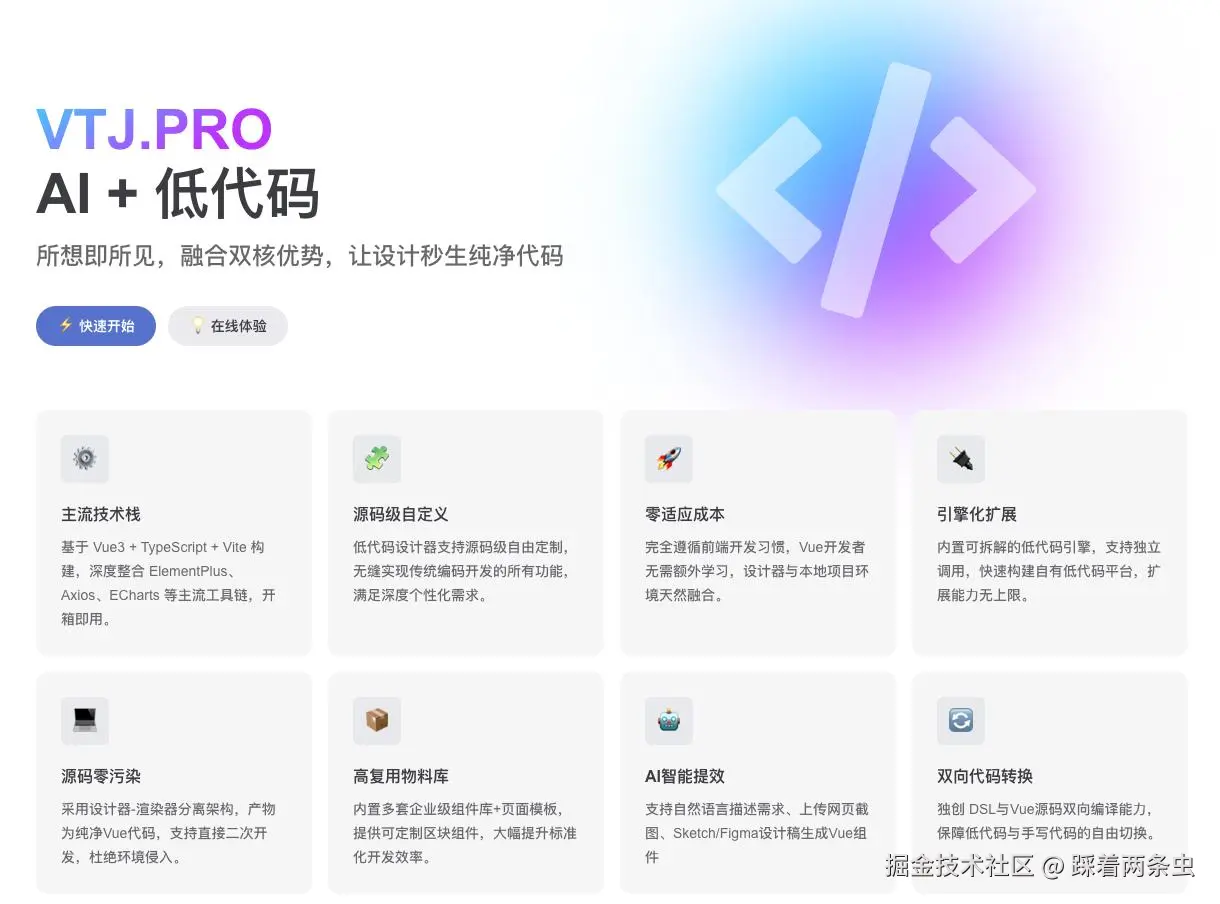Click the description starting 内置多套企业级组件库
The width and height of the screenshot is (1220, 904).
pyautogui.click(x=465, y=833)
